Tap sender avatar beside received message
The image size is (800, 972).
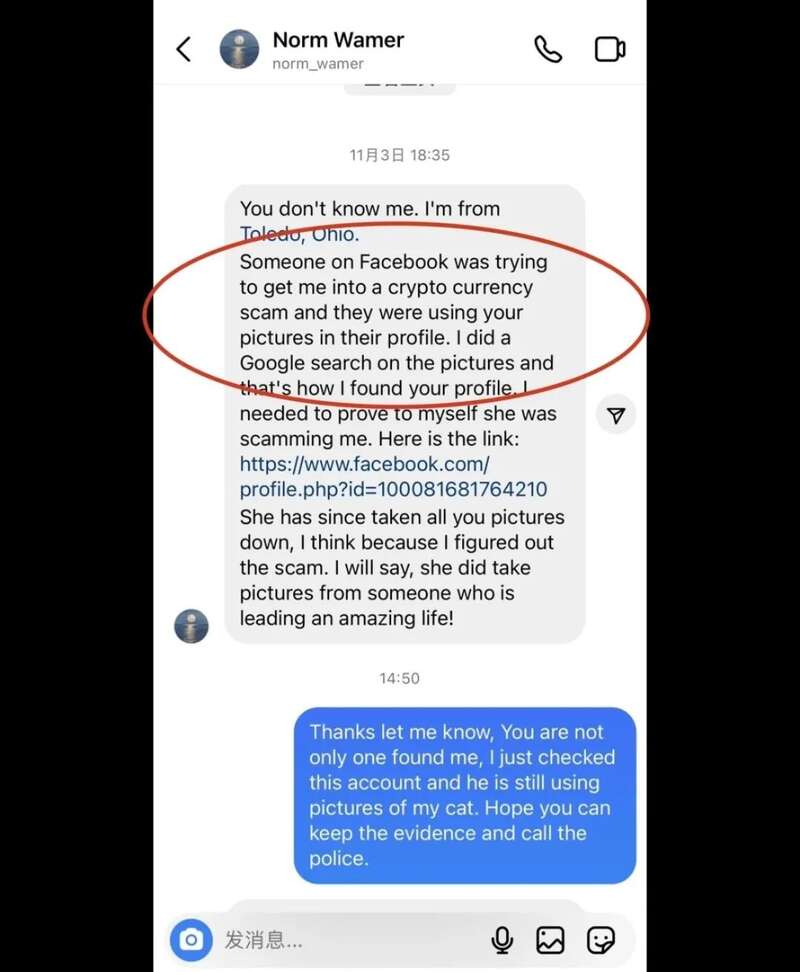[x=191, y=626]
